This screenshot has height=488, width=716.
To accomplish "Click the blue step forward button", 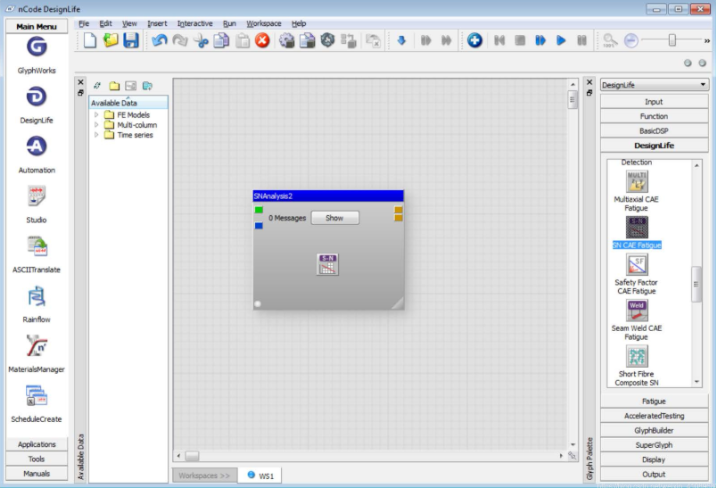I will (541, 41).
